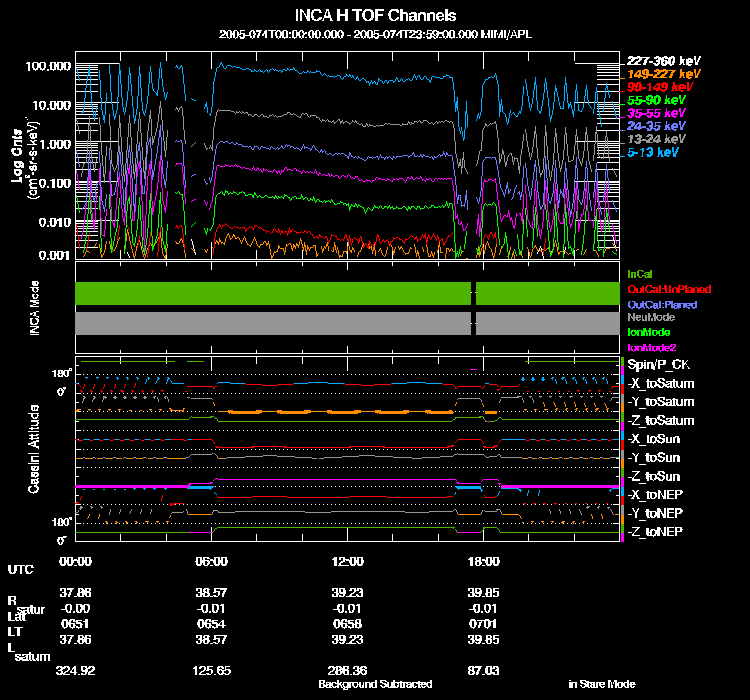Click the gray NeuMode status bar
This screenshot has width=750, height=700.
[x=347, y=323]
